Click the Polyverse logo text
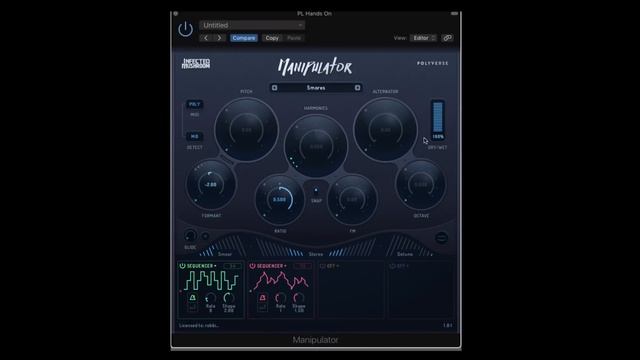 tap(433, 63)
